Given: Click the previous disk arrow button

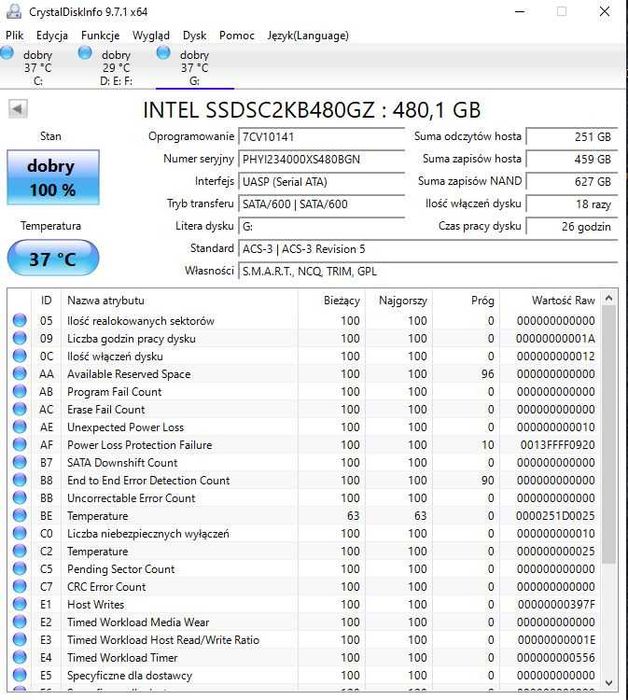Looking at the screenshot, I should 18,109.
